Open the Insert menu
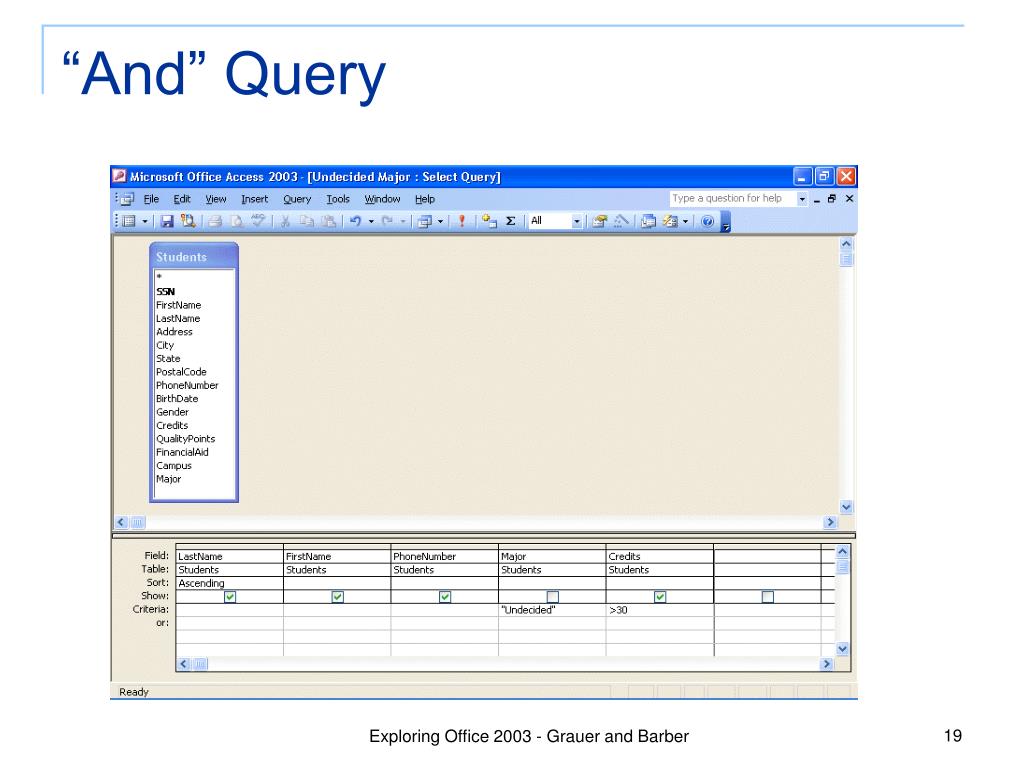 pos(255,199)
